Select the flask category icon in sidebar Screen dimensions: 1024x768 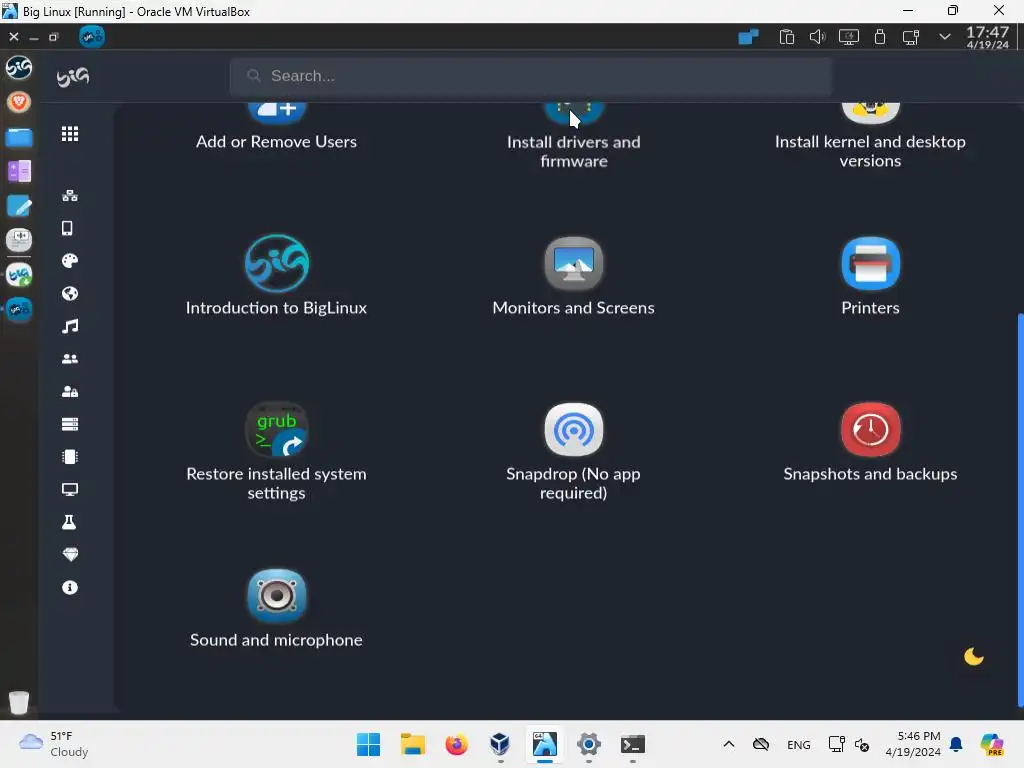[69, 522]
